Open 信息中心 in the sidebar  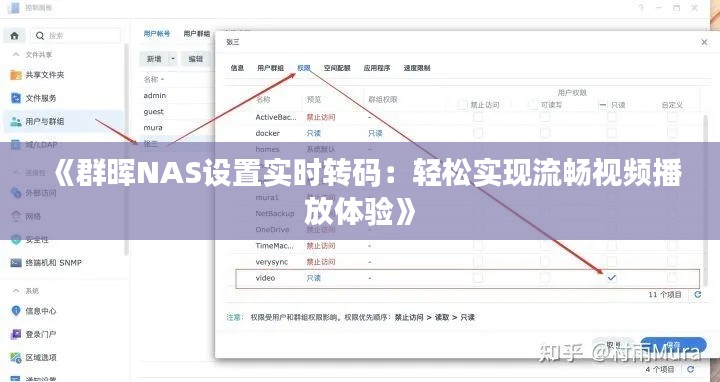(x=33, y=311)
